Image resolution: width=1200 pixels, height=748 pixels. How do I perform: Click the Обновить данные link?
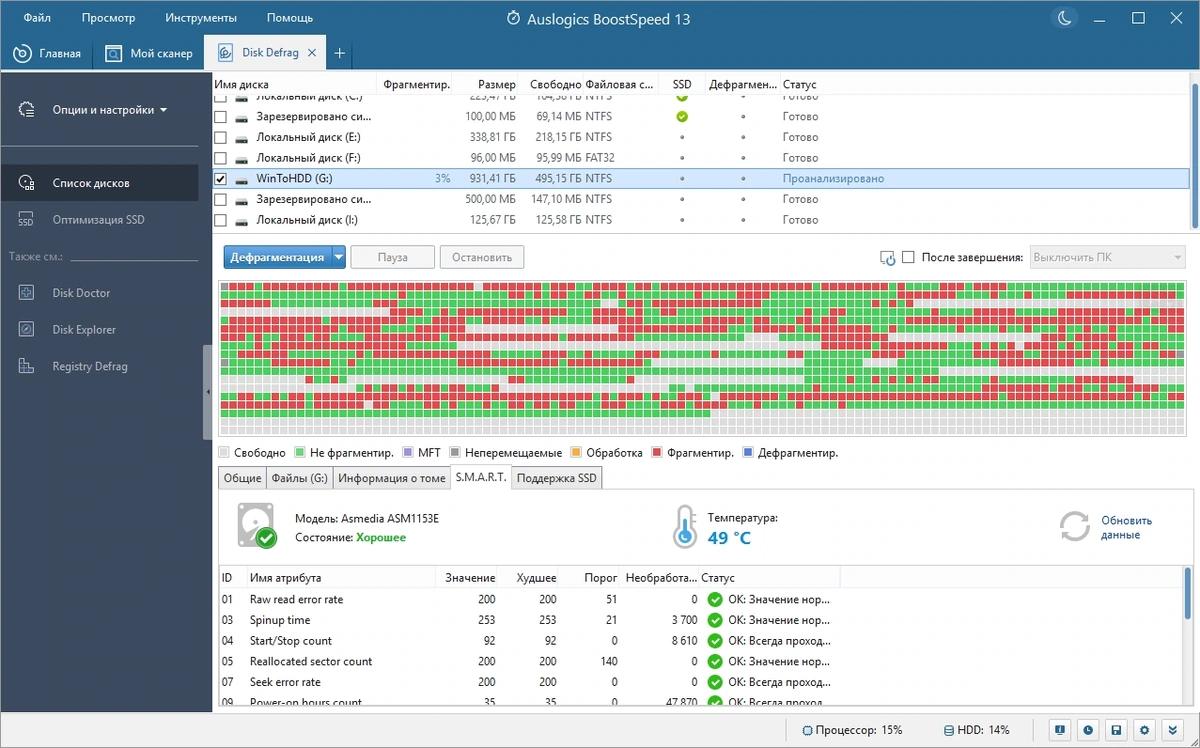point(1126,527)
